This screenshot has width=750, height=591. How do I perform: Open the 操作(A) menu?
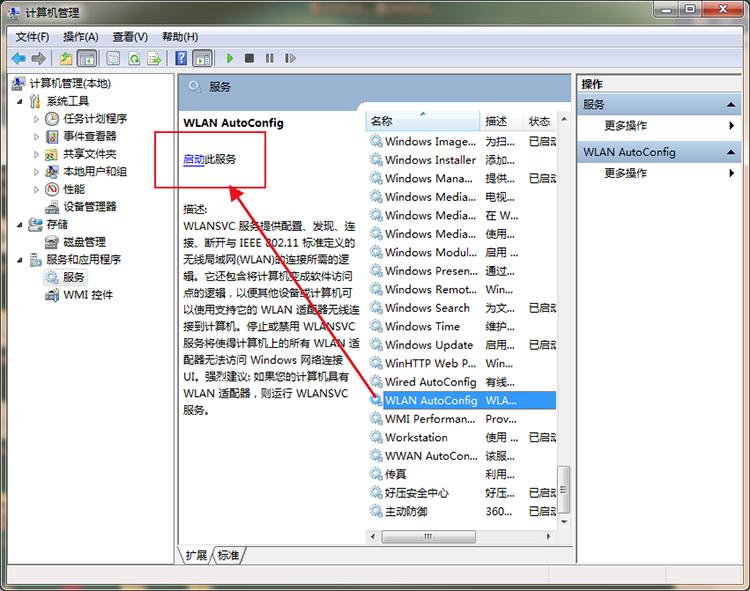81,37
